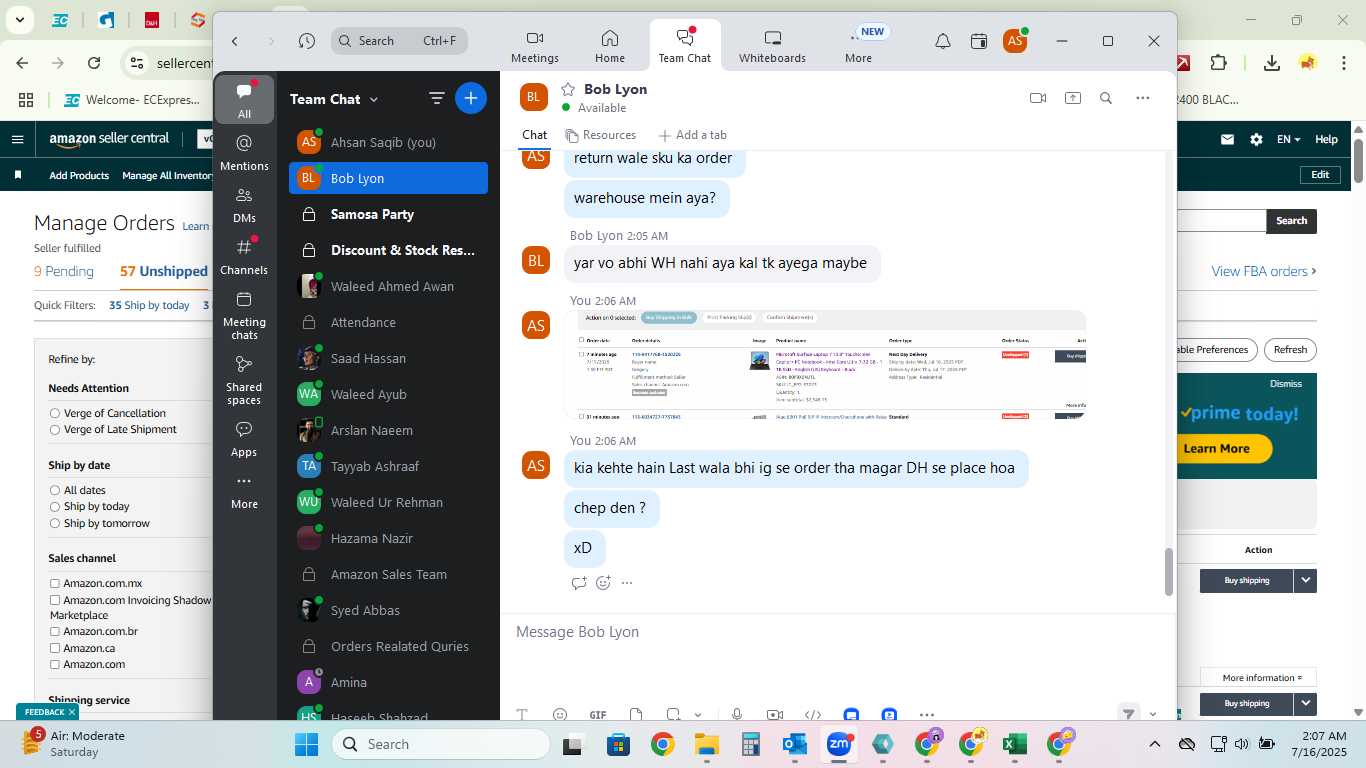Viewport: 1366px width, 768px height.
Task: Check Amazon.com sales channel
Action: tap(55, 664)
